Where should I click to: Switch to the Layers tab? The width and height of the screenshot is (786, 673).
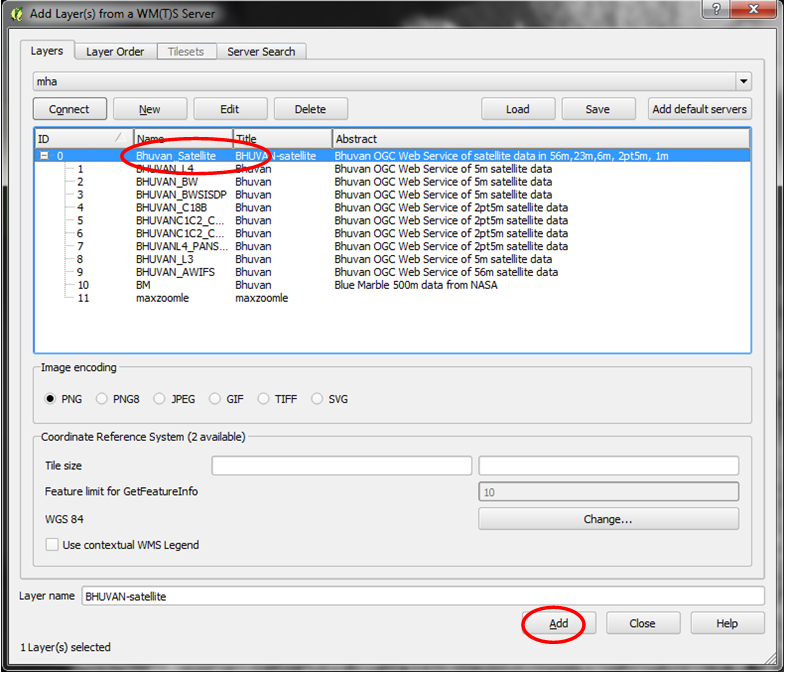pyautogui.click(x=47, y=51)
